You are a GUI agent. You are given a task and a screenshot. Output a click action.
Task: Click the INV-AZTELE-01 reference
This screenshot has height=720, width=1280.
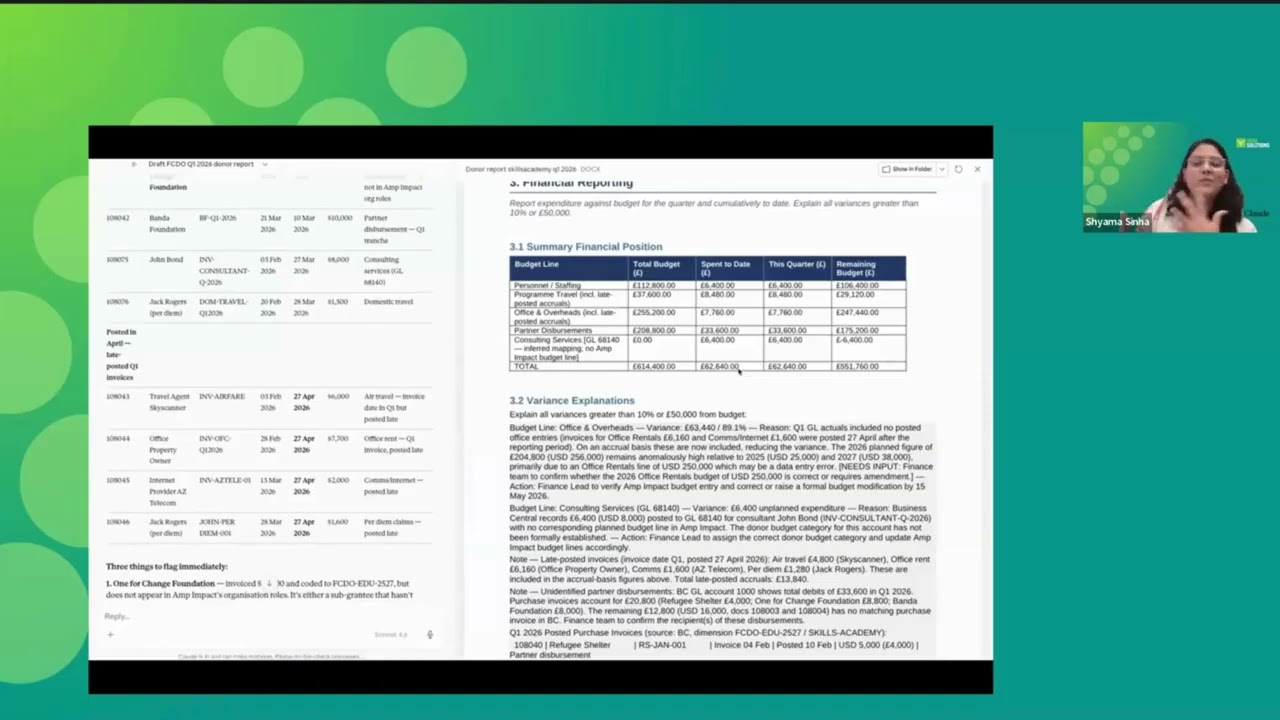point(225,481)
